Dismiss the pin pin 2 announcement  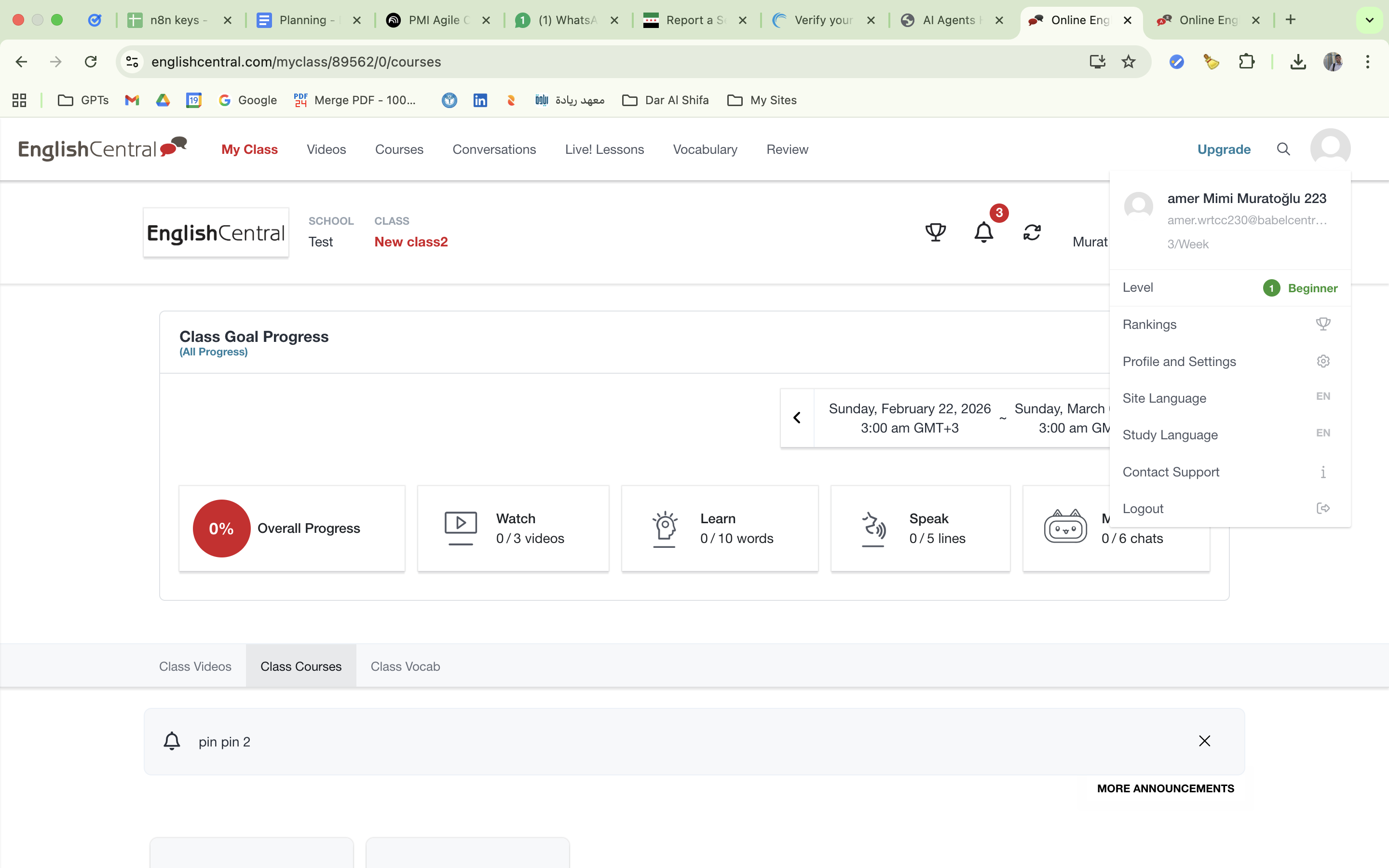[1204, 741]
